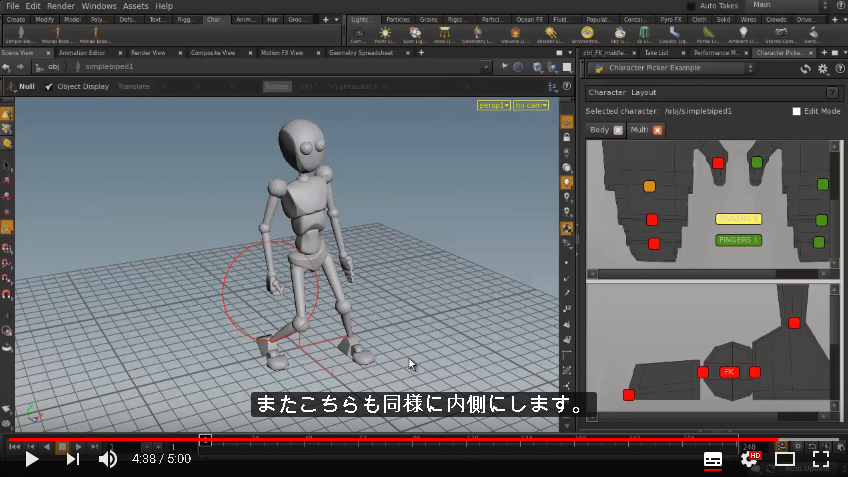Open the no cam camera dropdown

click(x=531, y=105)
